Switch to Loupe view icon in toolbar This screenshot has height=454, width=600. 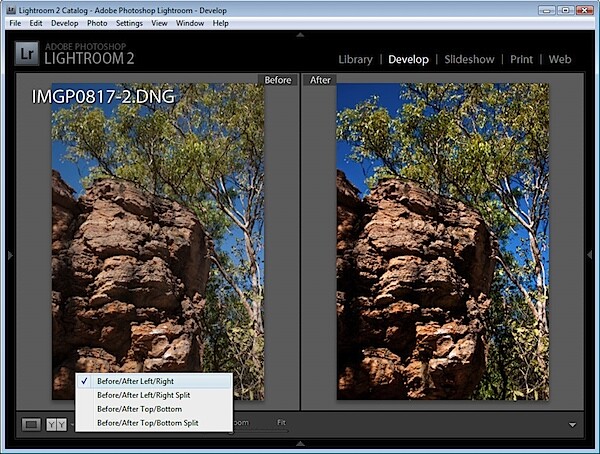tap(31, 424)
